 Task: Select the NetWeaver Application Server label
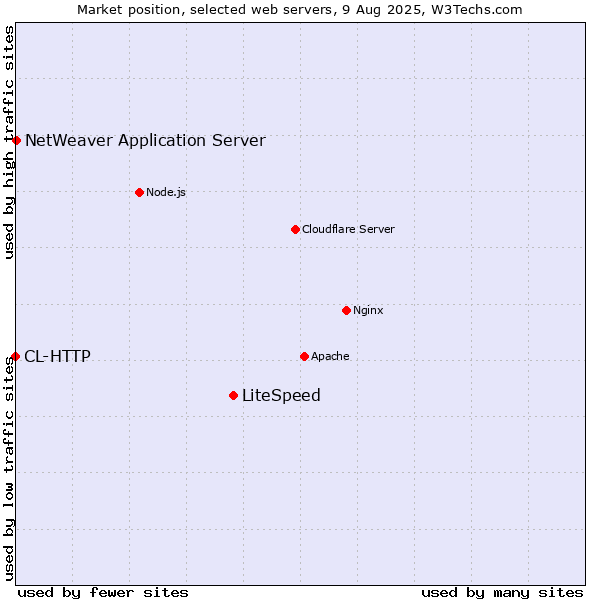145,140
